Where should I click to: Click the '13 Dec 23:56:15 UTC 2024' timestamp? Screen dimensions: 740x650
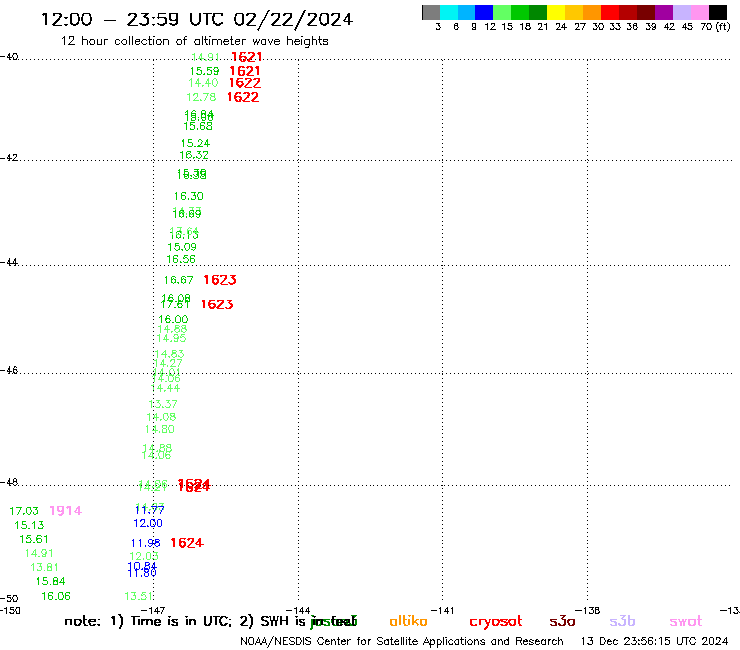655,642
